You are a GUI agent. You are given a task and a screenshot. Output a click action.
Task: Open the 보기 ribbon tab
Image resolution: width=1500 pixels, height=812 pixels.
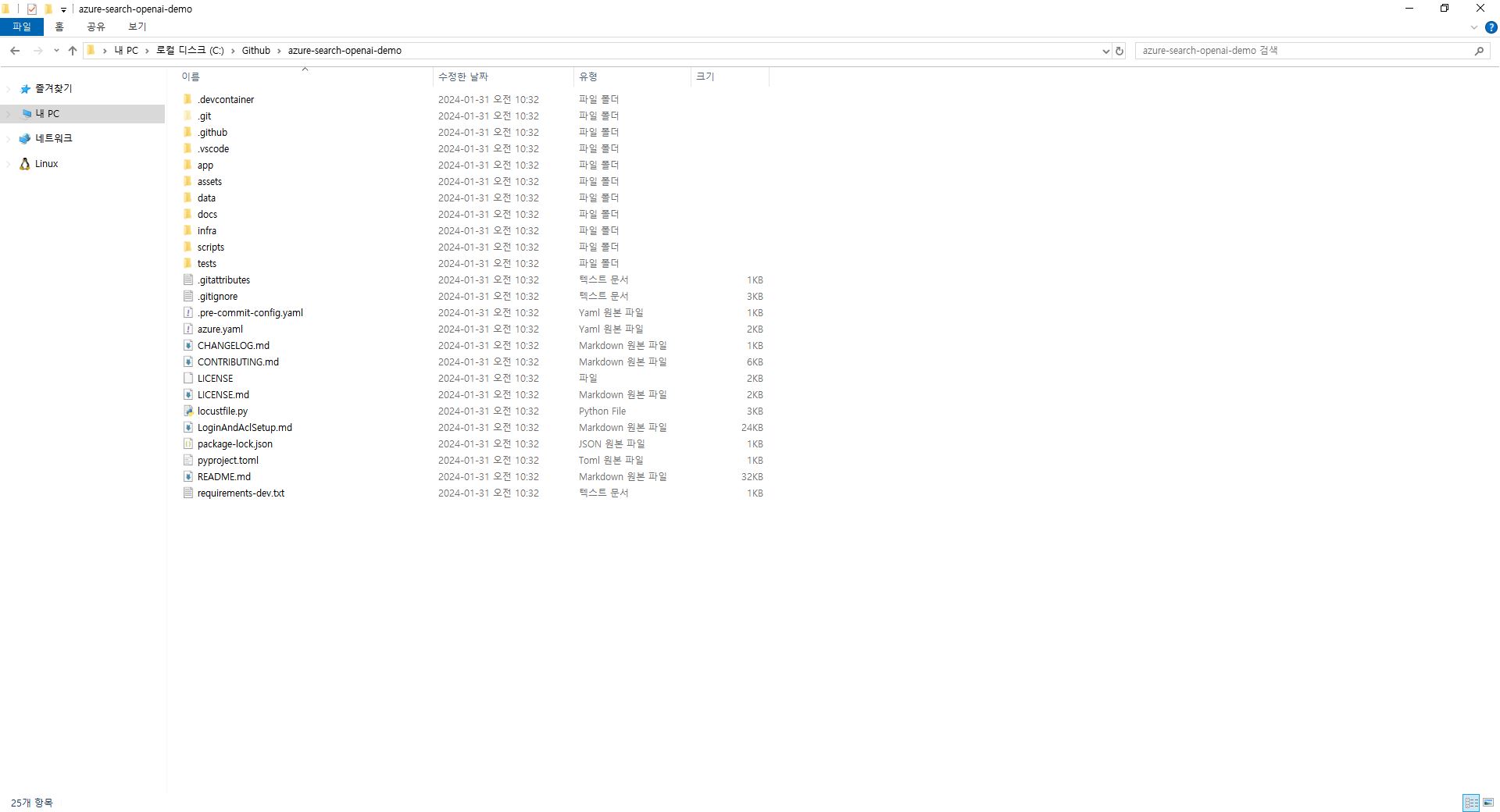137,27
